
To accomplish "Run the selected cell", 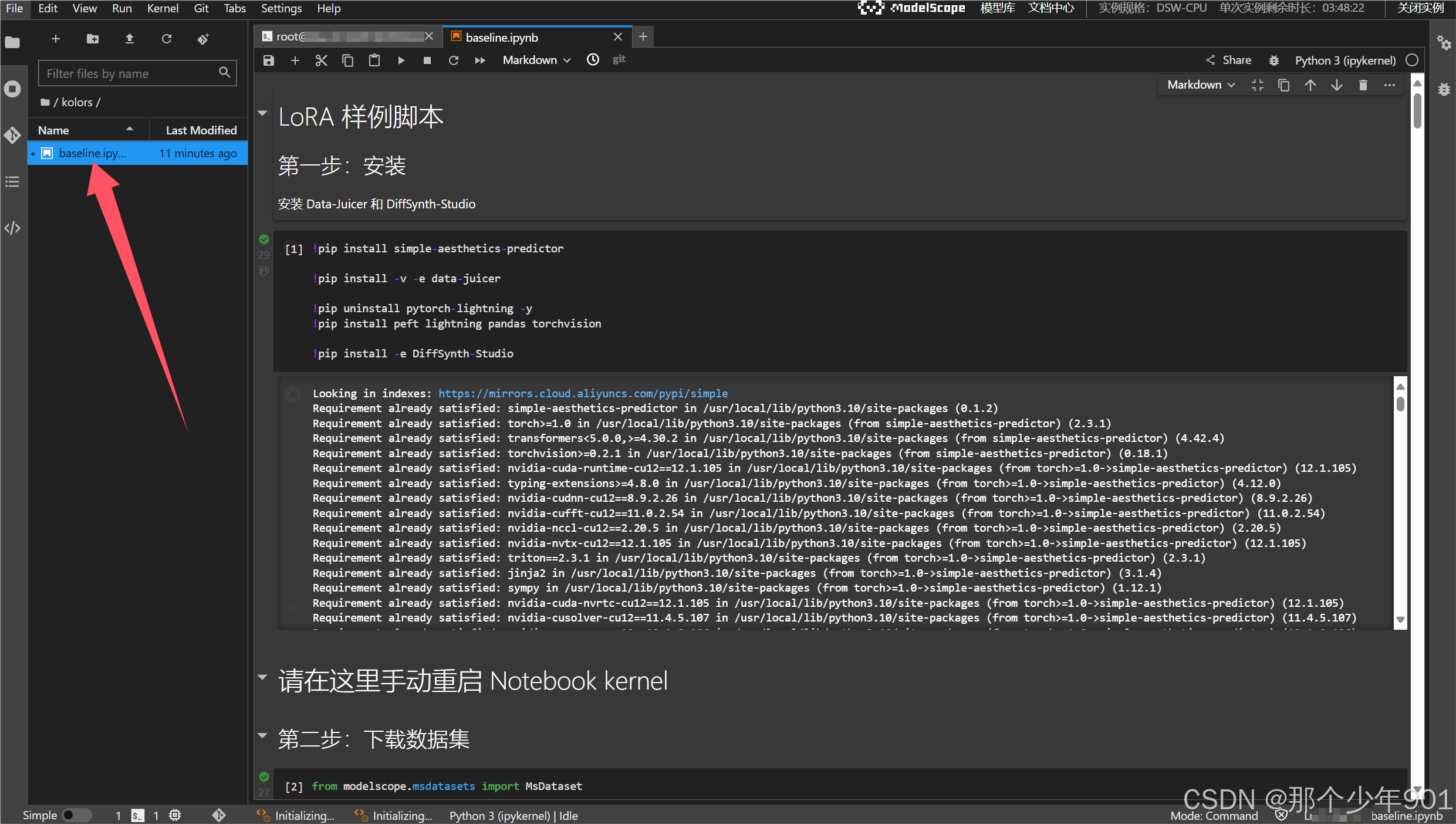I will pyautogui.click(x=401, y=60).
